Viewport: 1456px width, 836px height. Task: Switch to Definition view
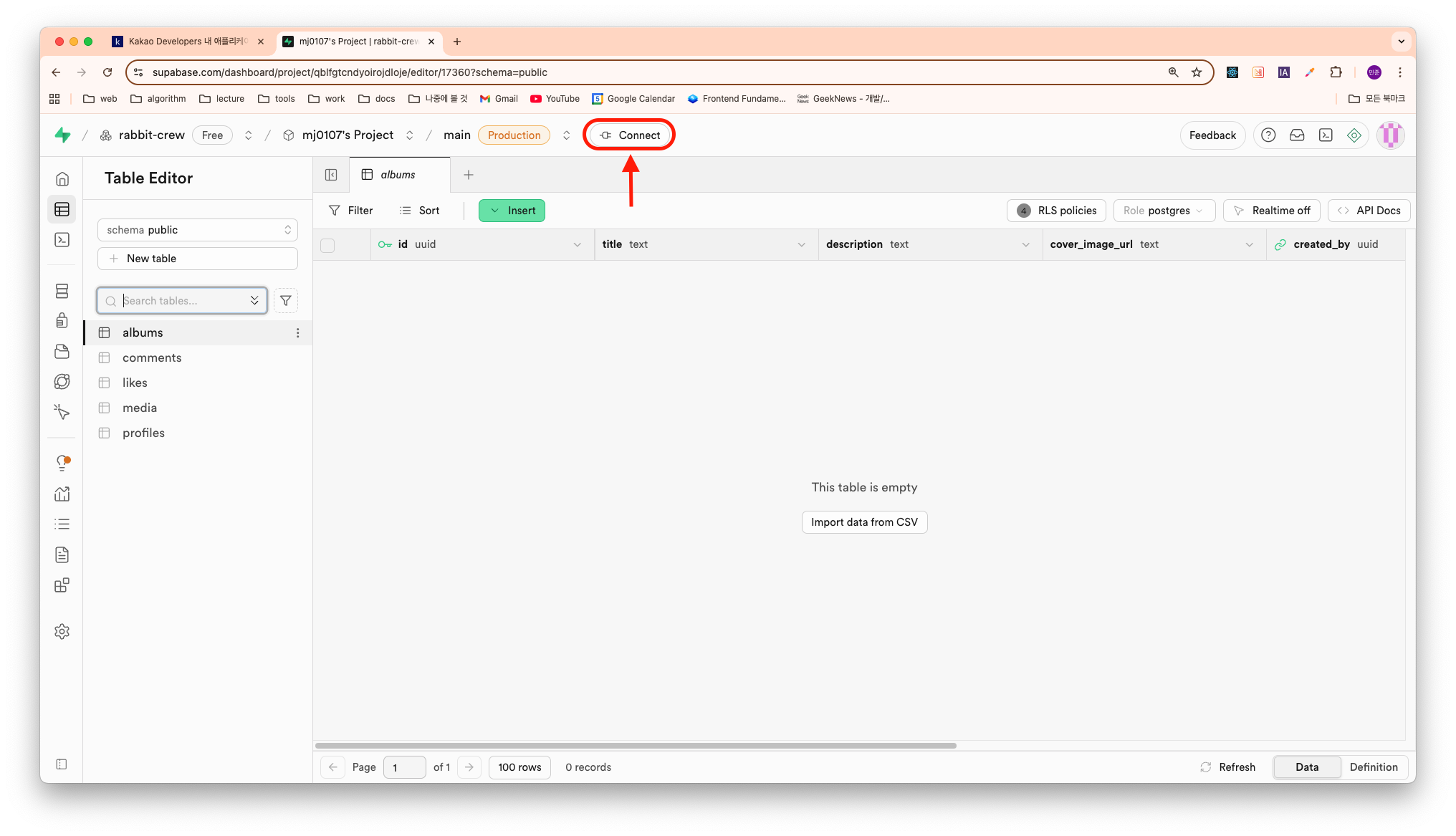pos(1373,767)
